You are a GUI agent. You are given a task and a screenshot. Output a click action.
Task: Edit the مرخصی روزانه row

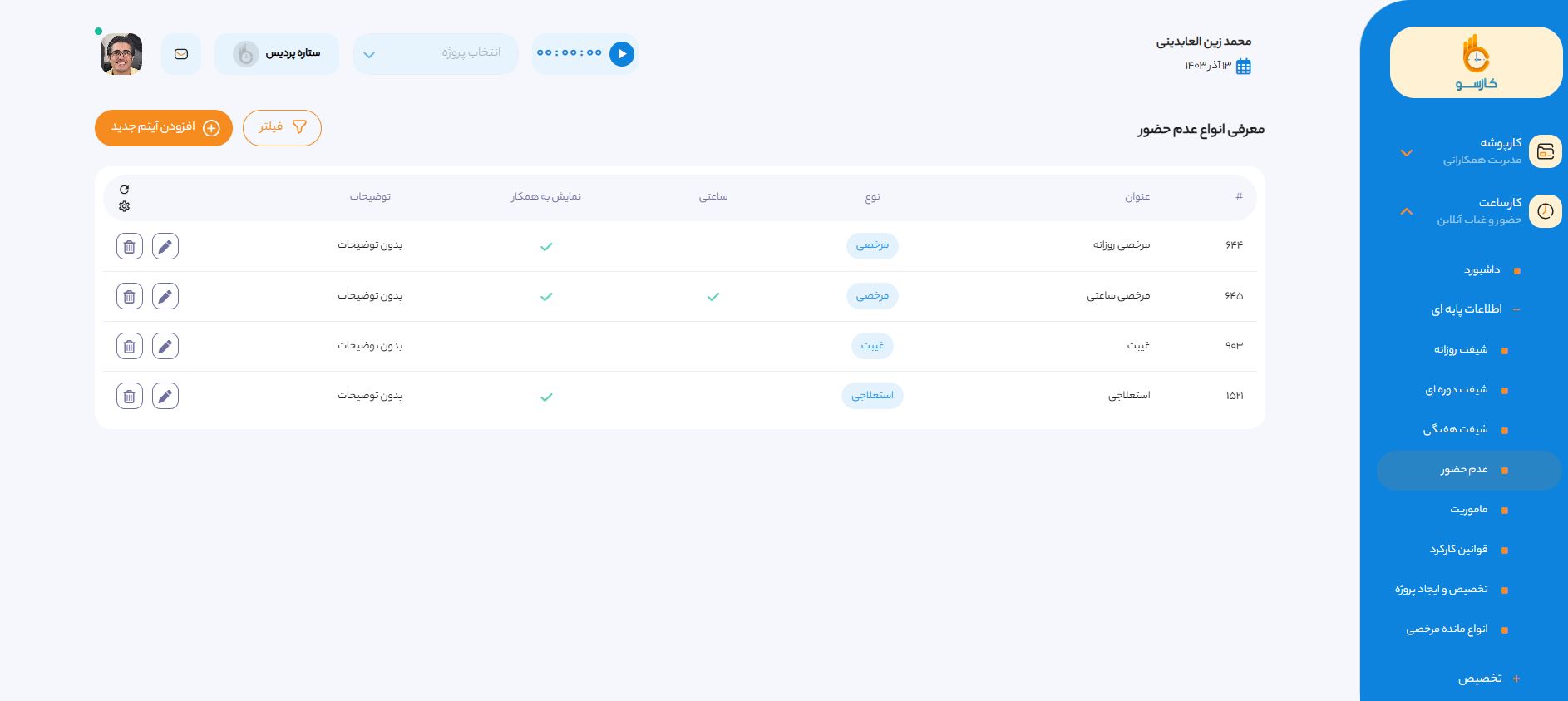click(x=165, y=246)
